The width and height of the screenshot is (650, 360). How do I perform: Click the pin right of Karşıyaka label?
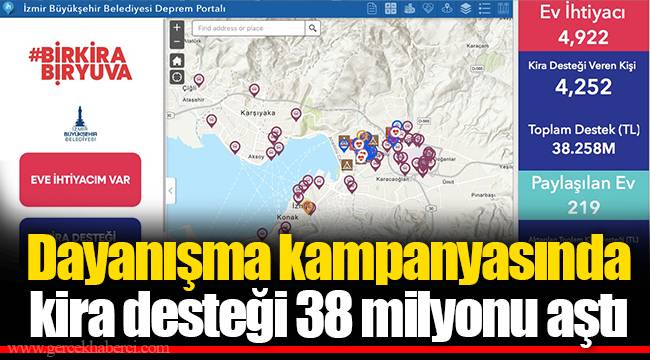(296, 114)
